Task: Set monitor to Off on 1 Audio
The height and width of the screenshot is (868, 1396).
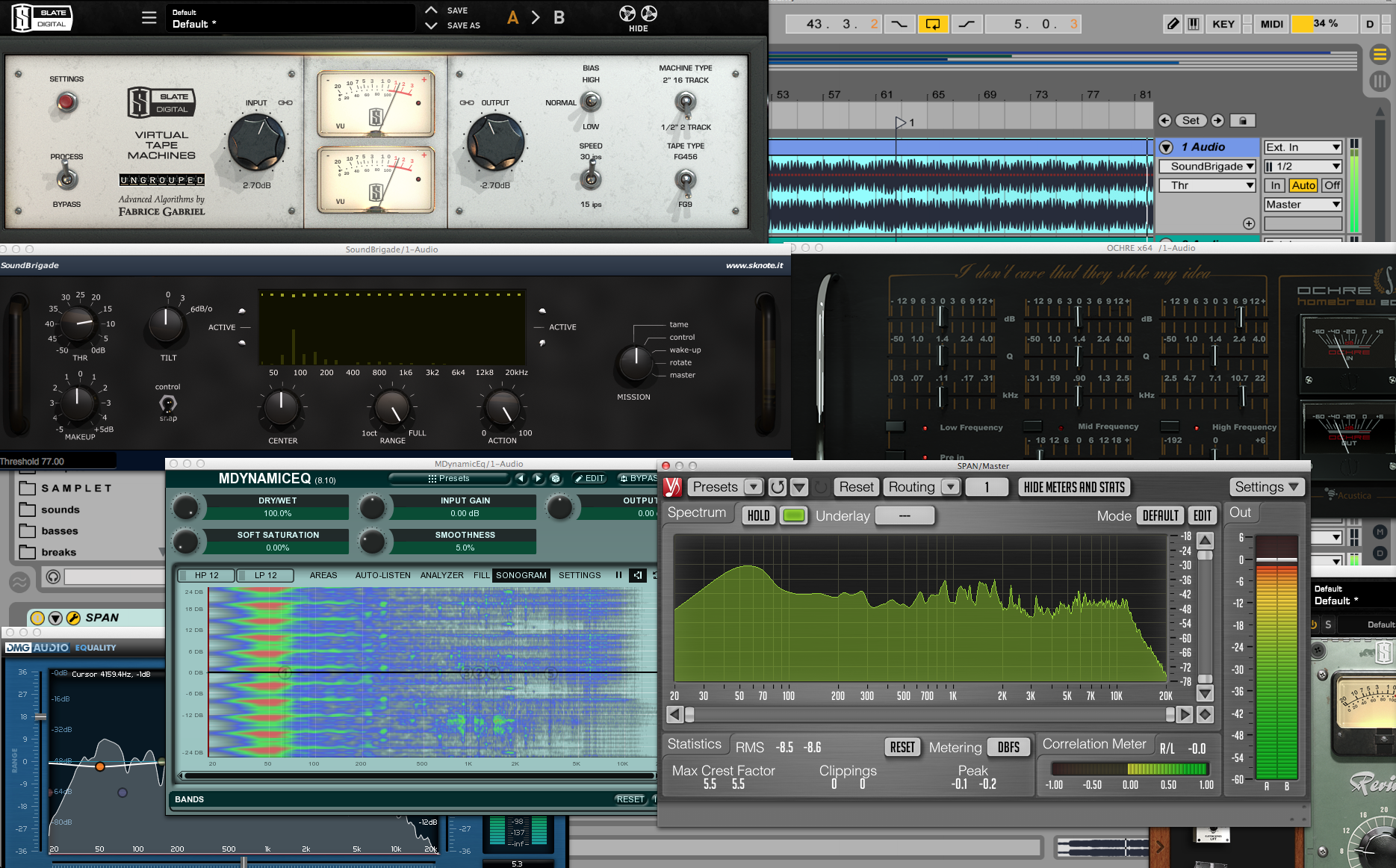Action: point(1332,185)
